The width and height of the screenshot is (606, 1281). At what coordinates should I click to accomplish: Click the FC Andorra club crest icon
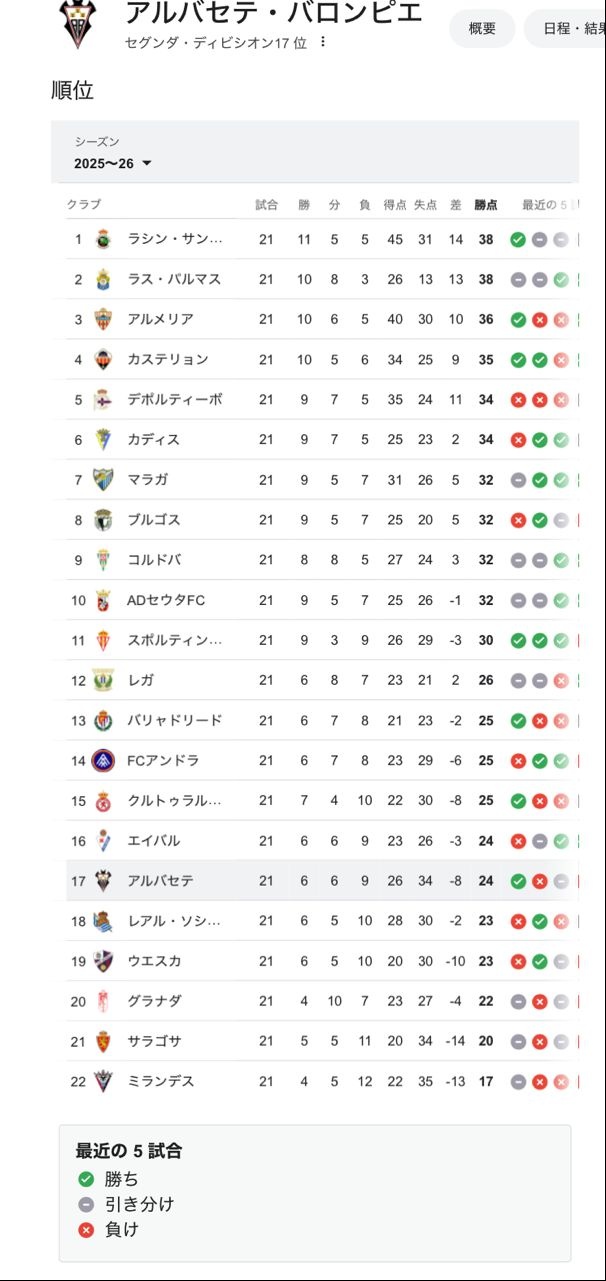[103, 761]
